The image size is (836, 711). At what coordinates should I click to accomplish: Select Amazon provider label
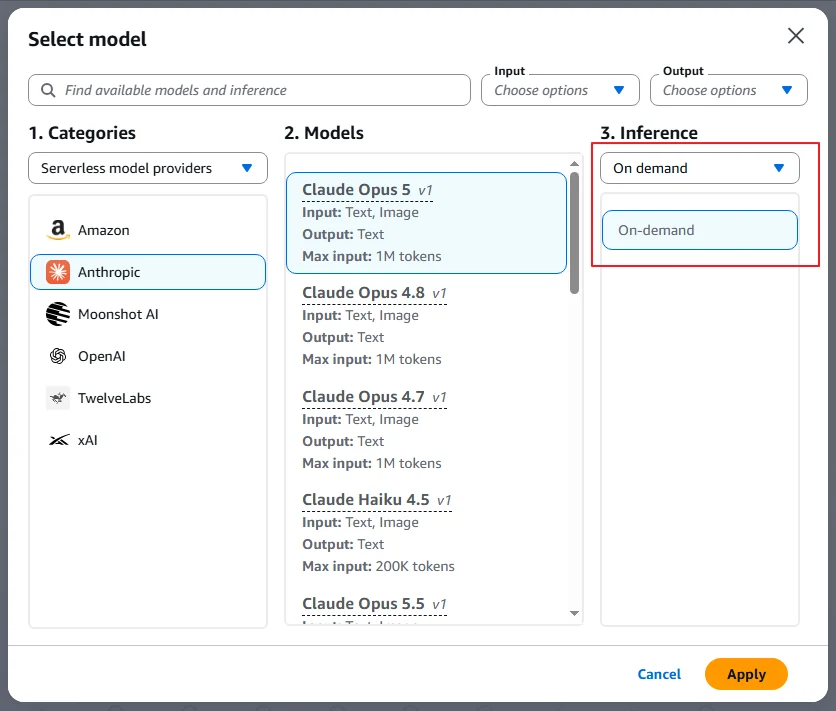pos(103,230)
